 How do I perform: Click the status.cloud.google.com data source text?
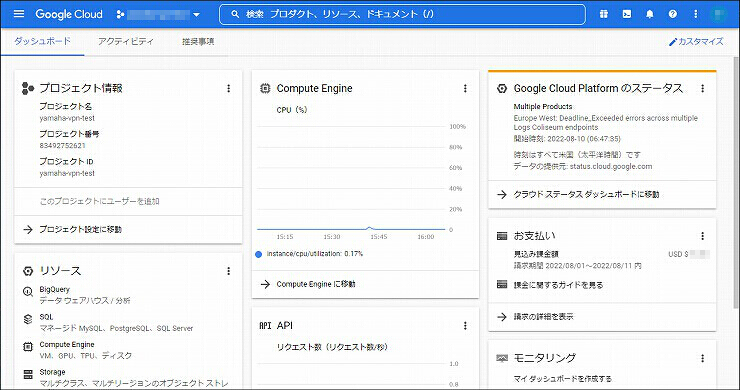coord(611,167)
